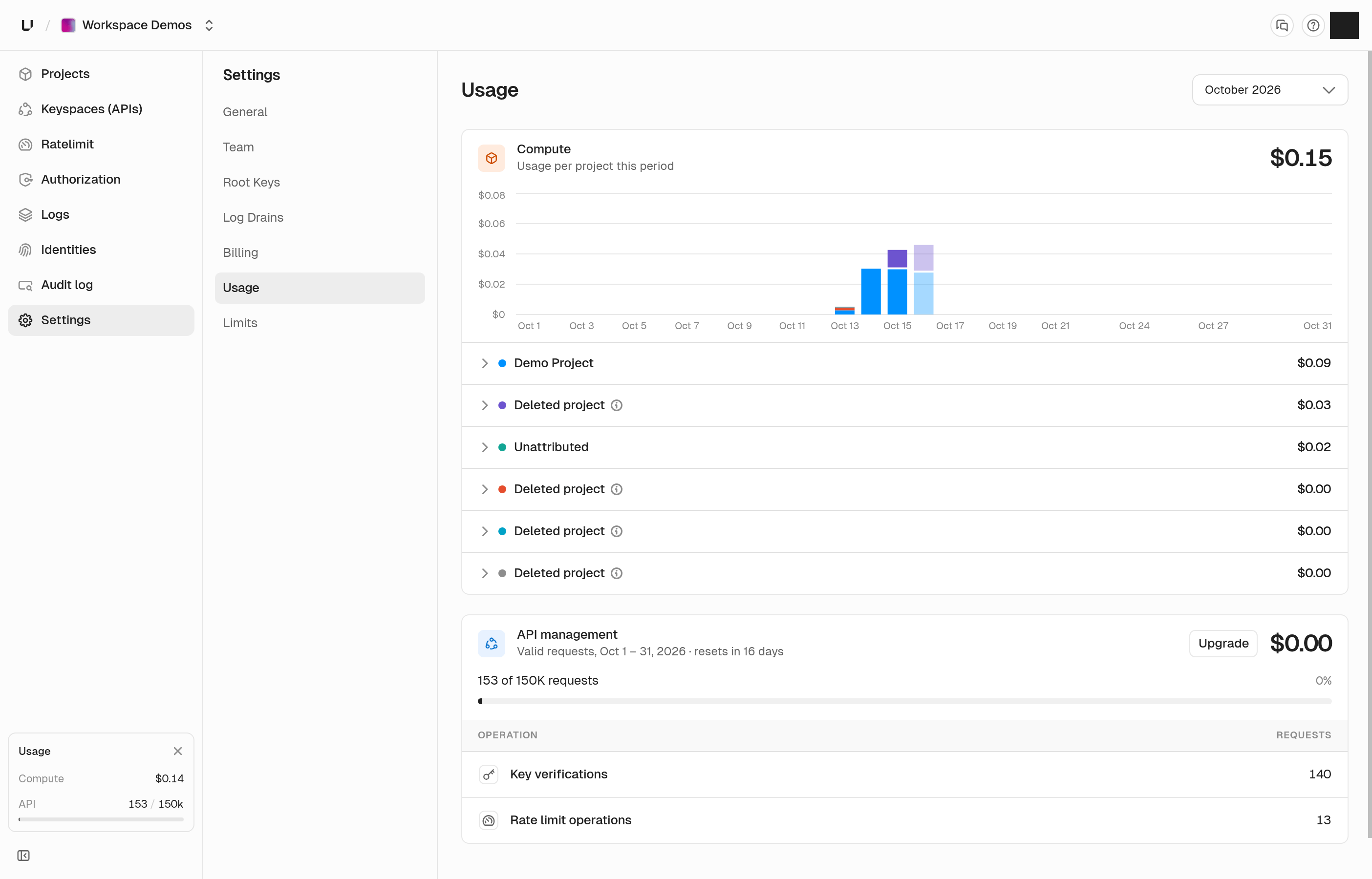
Task: Open Root Keys settings tab
Action: pyautogui.click(x=320, y=182)
